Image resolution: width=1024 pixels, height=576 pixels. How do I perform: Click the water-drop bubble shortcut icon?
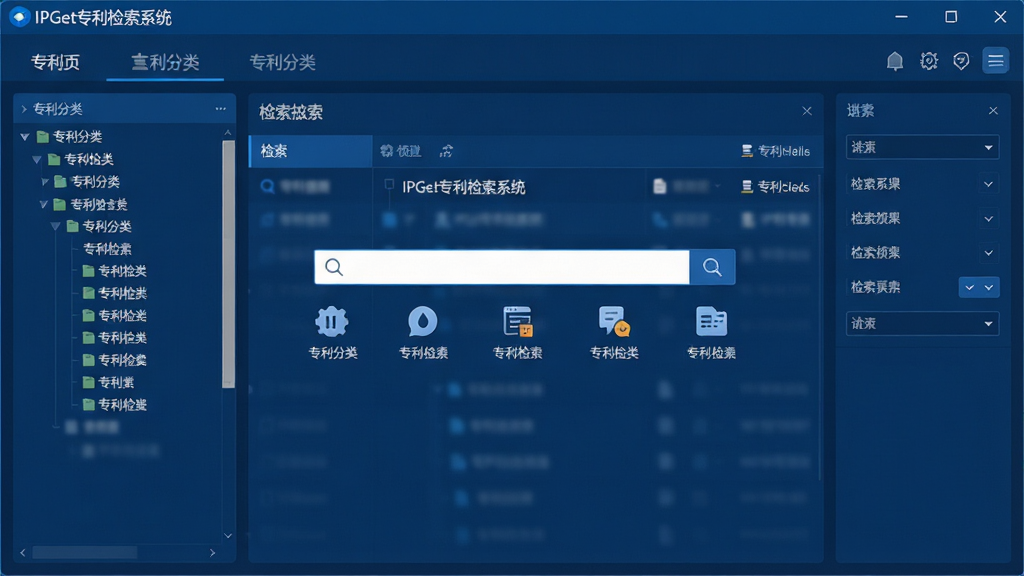[423, 321]
